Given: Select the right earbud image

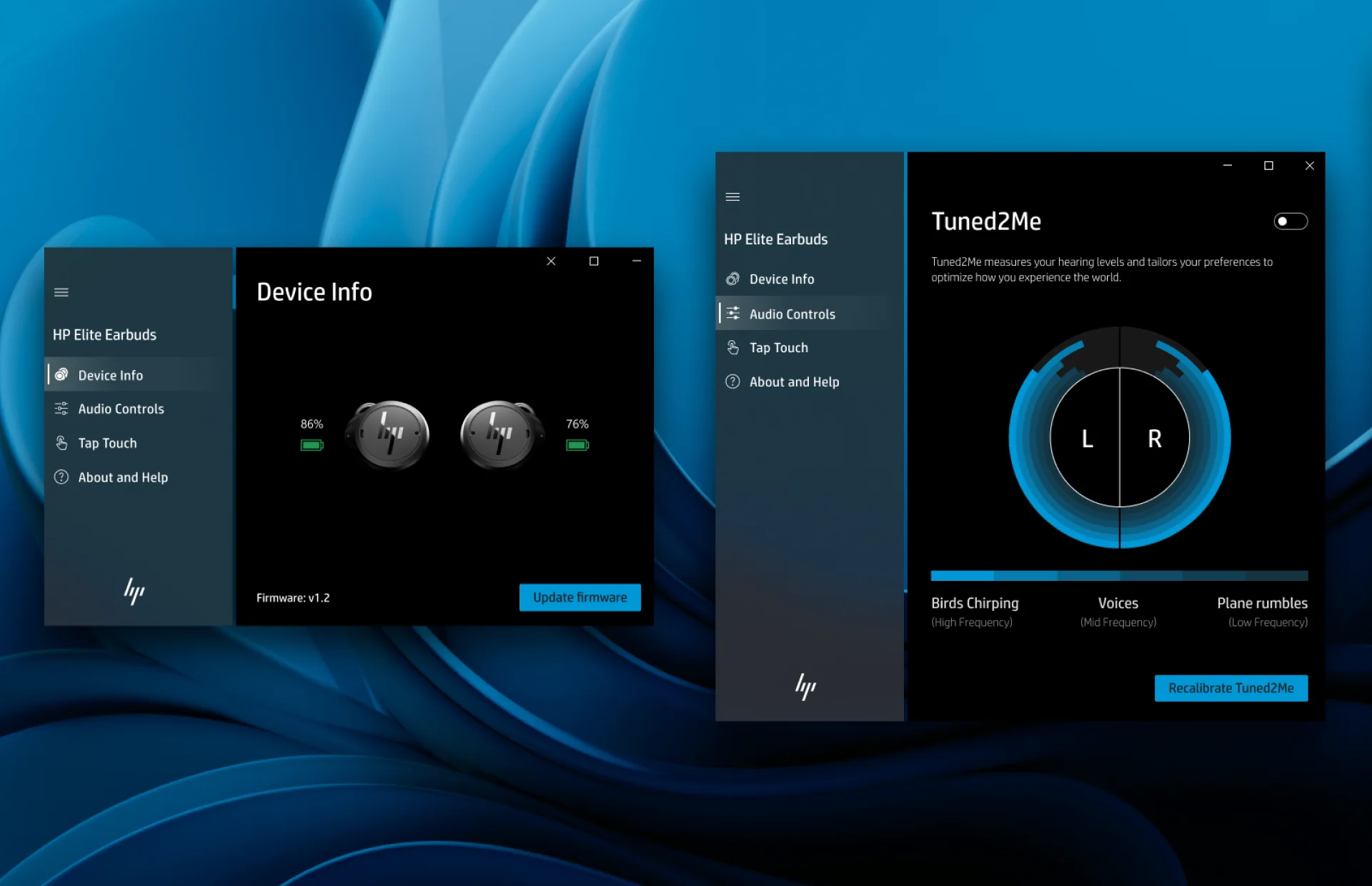Looking at the screenshot, I should pyautogui.click(x=502, y=434).
